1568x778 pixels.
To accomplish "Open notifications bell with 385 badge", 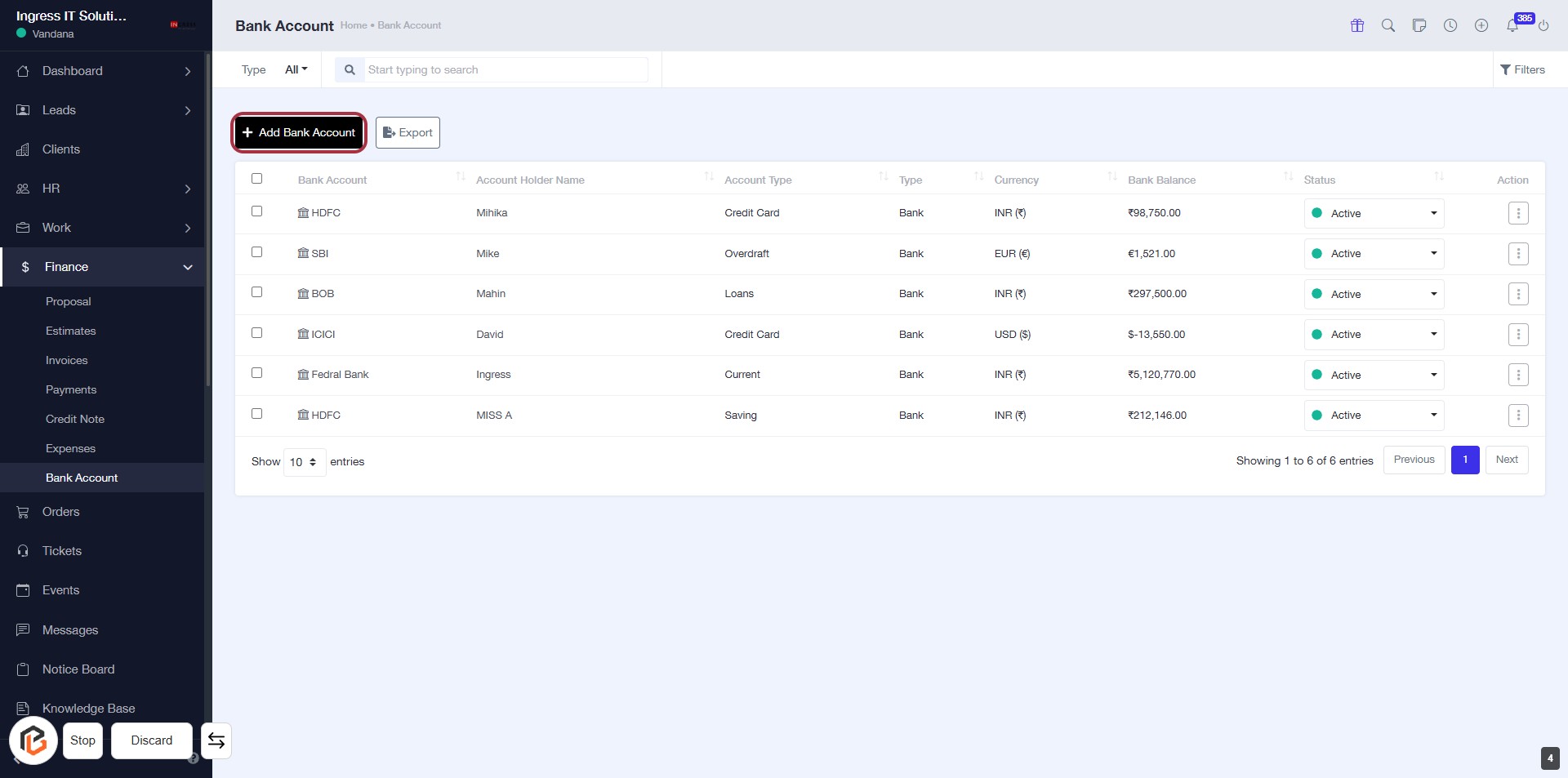I will [1512, 25].
